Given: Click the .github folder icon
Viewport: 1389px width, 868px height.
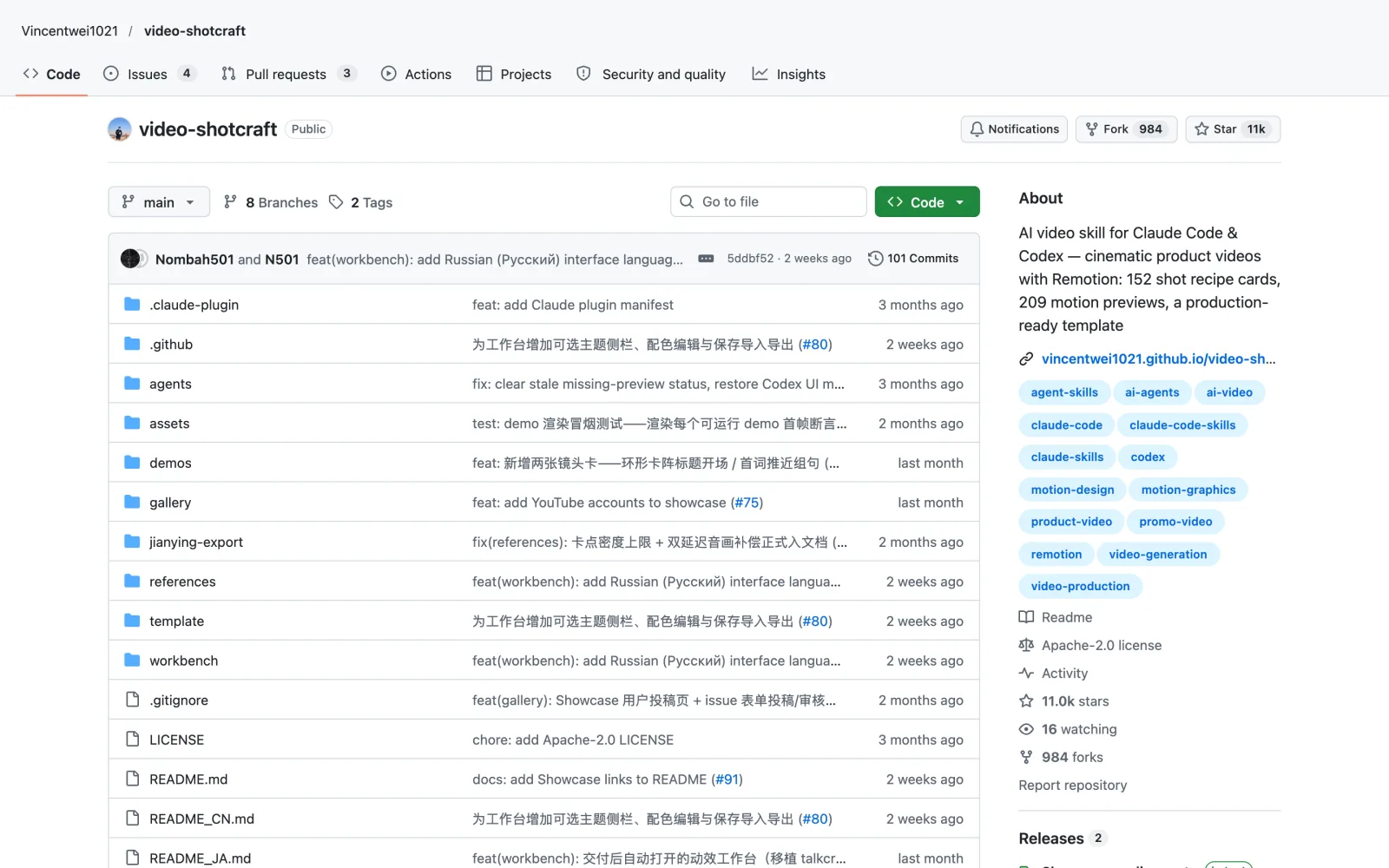Looking at the screenshot, I should (132, 344).
